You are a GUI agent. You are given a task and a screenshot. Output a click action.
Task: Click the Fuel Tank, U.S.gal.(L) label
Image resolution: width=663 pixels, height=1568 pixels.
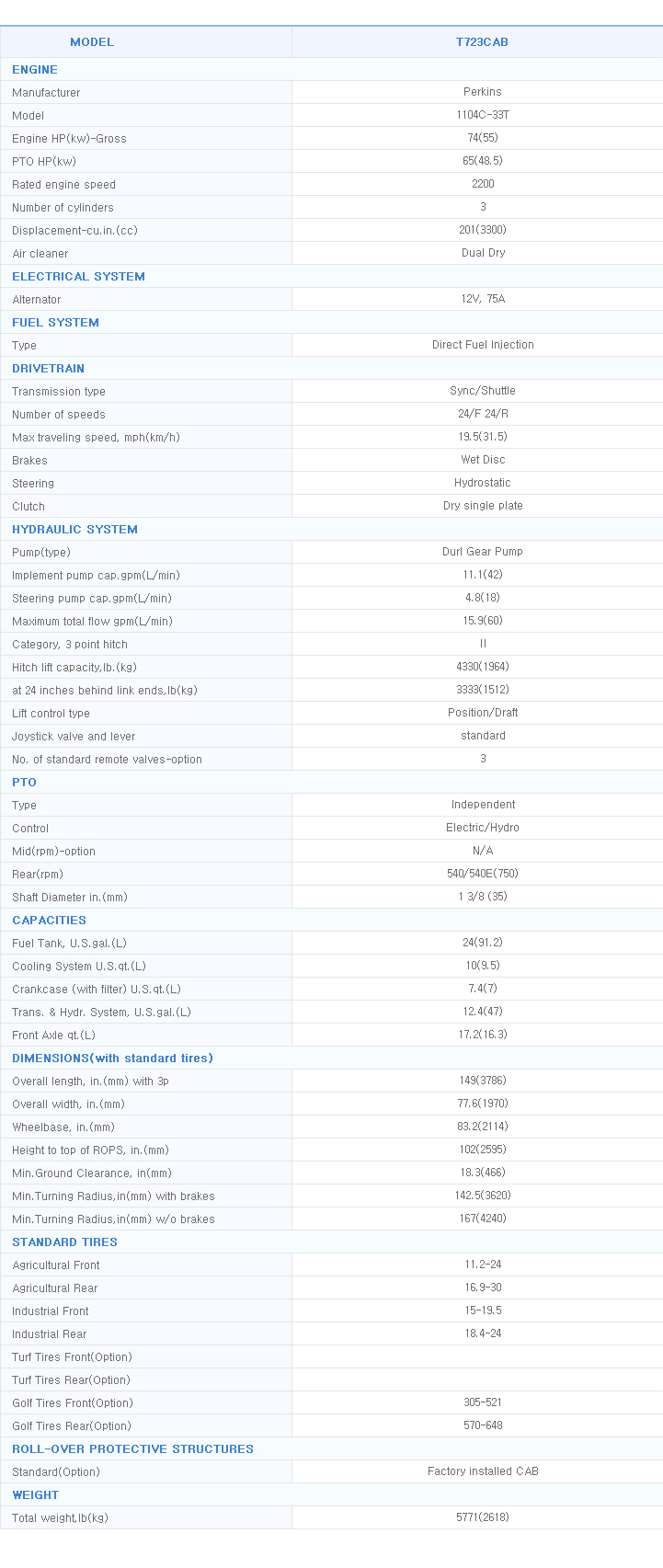point(69,944)
